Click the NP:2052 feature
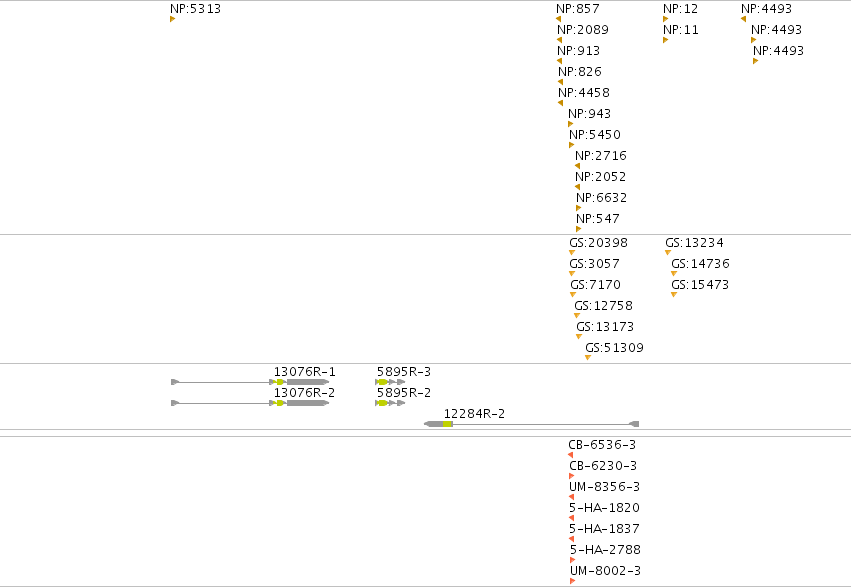851x587 pixels. coord(600,177)
